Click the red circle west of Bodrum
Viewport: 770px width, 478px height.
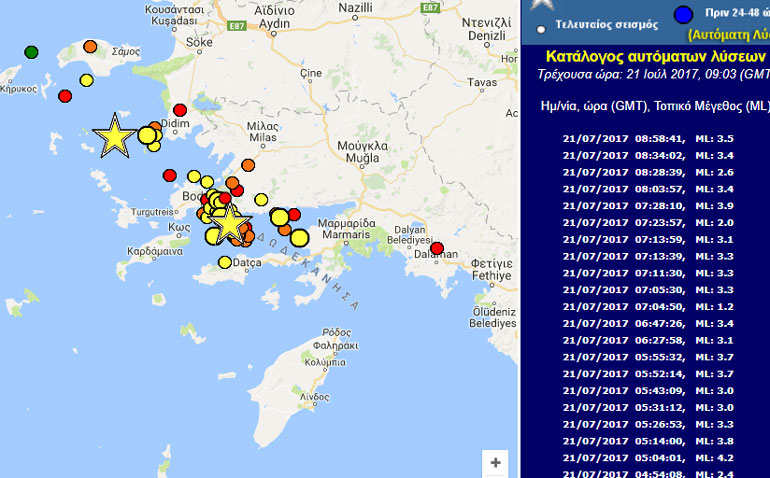point(169,175)
